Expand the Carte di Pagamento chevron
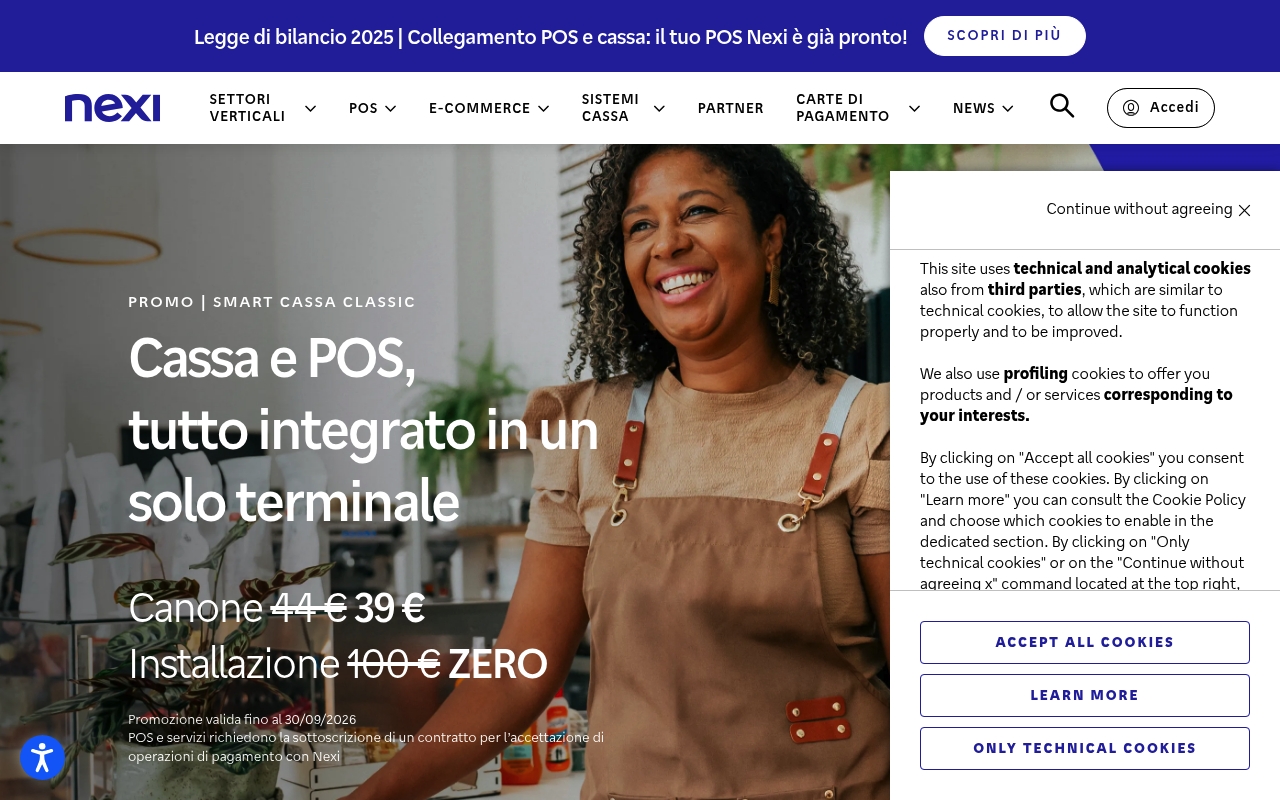 coord(914,108)
